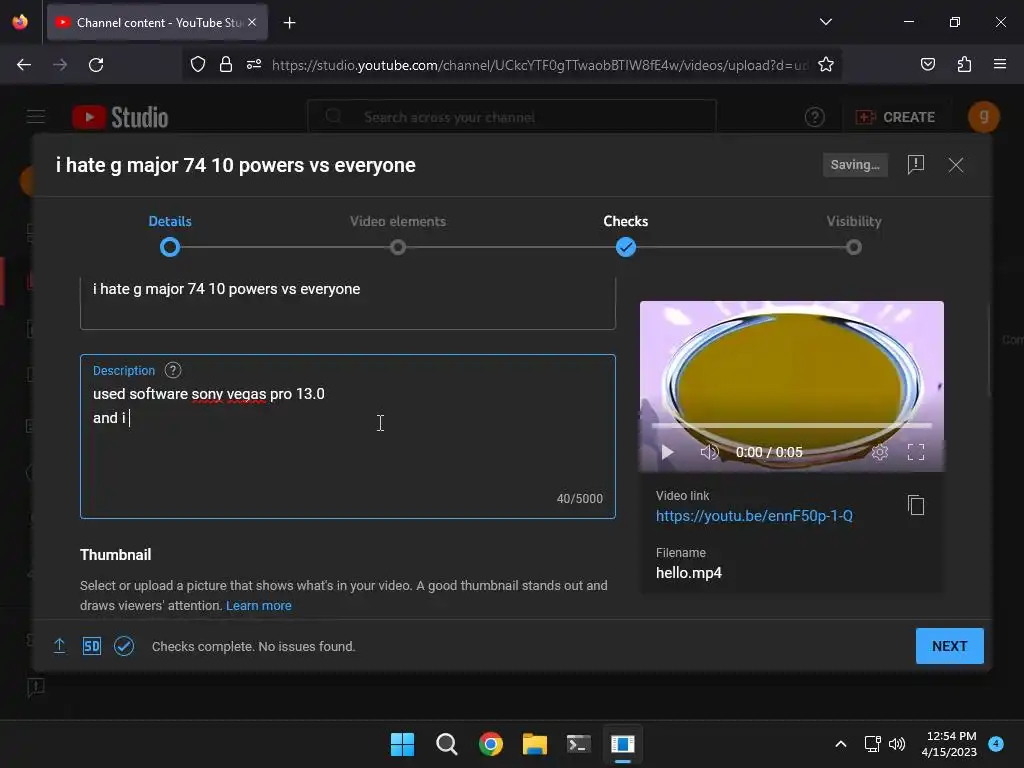Image resolution: width=1024 pixels, height=768 pixels.
Task: Select the Channel content browser tab
Action: (157, 22)
